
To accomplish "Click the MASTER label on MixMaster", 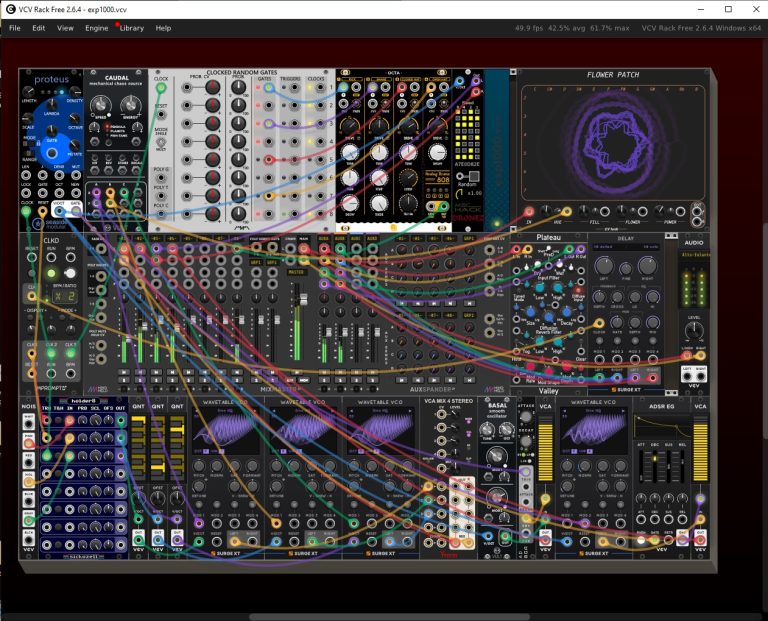I will click(296, 272).
